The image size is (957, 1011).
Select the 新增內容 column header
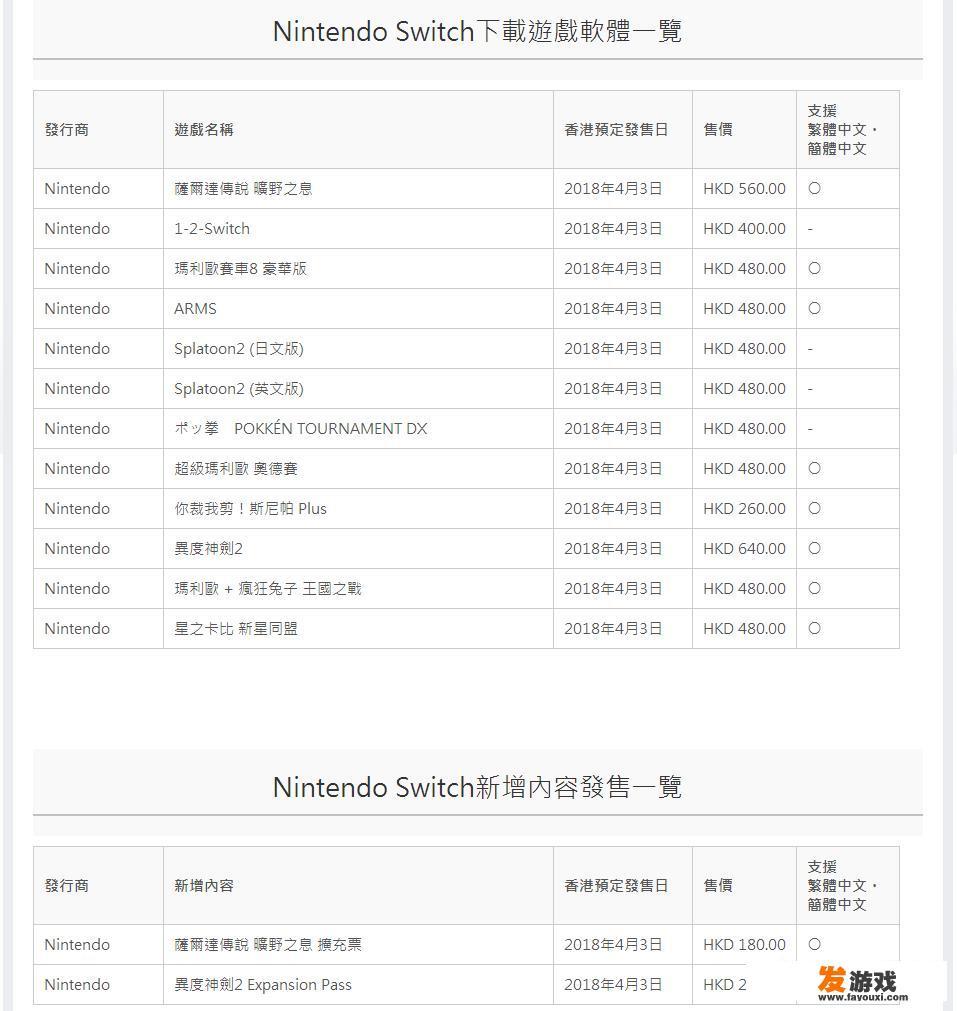(x=204, y=885)
